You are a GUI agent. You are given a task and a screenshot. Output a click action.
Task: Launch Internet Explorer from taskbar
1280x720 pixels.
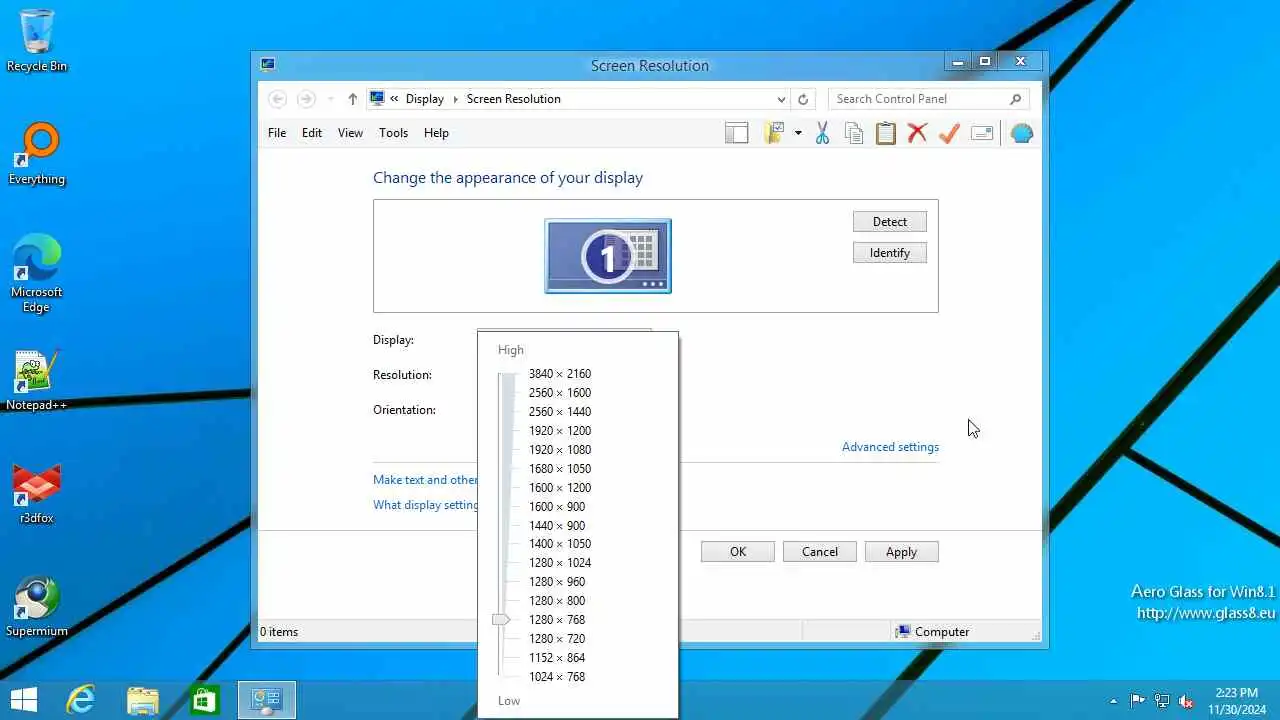click(x=80, y=700)
